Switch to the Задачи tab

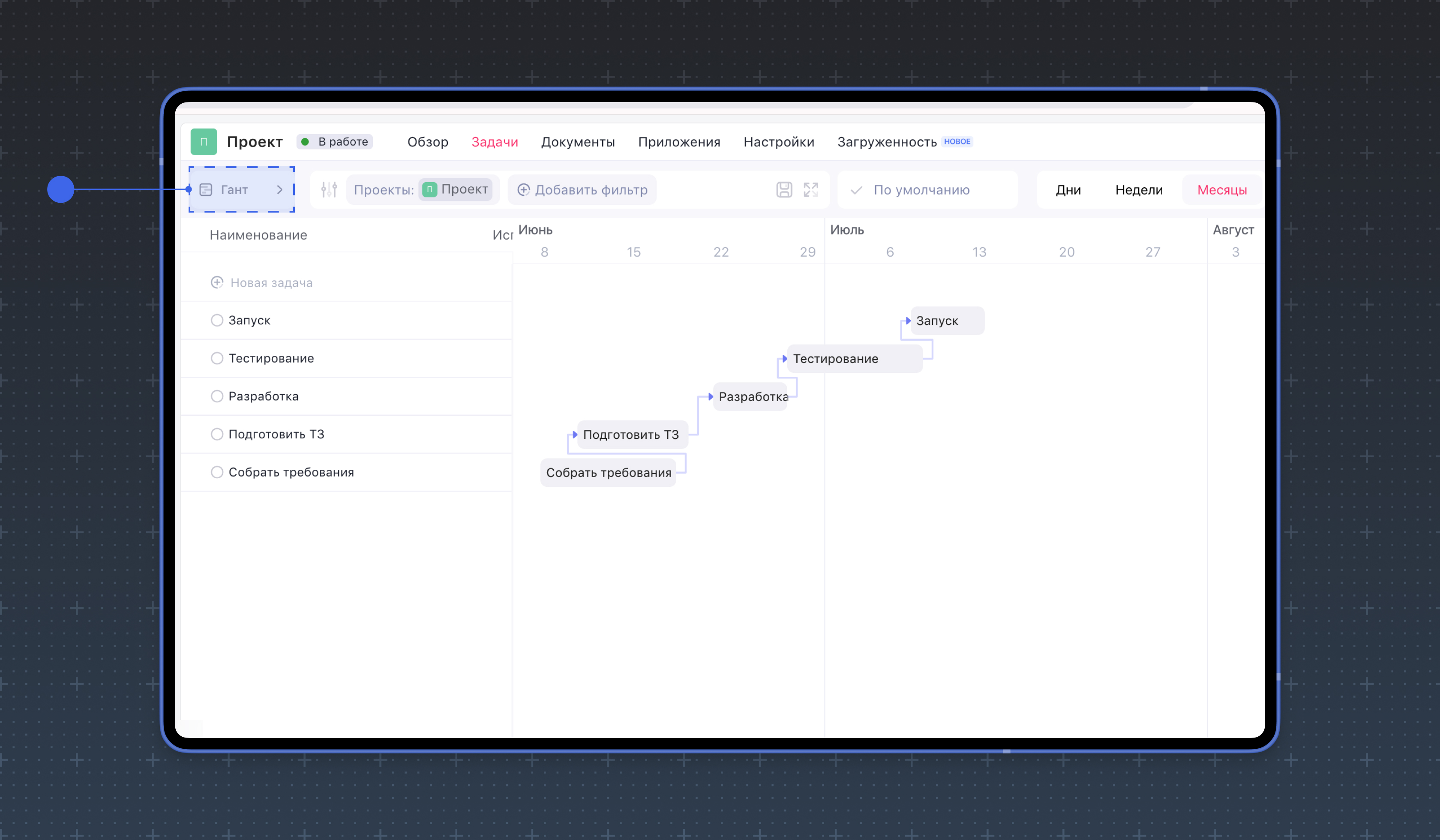click(x=495, y=142)
